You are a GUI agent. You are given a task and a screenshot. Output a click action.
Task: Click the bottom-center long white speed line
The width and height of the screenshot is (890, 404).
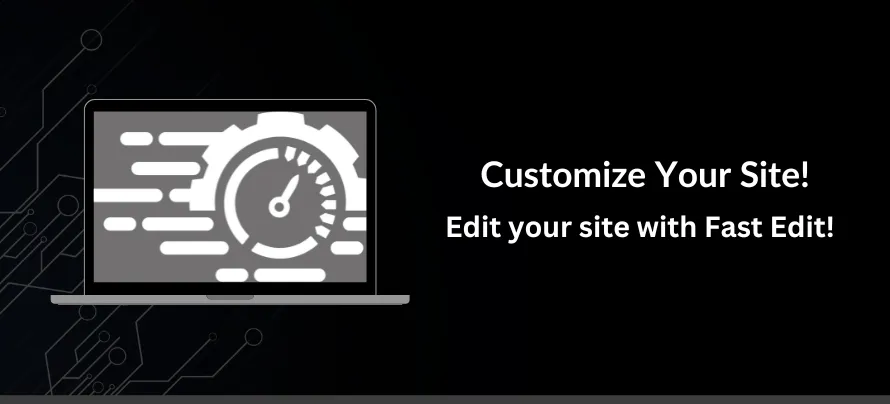pos(289,275)
